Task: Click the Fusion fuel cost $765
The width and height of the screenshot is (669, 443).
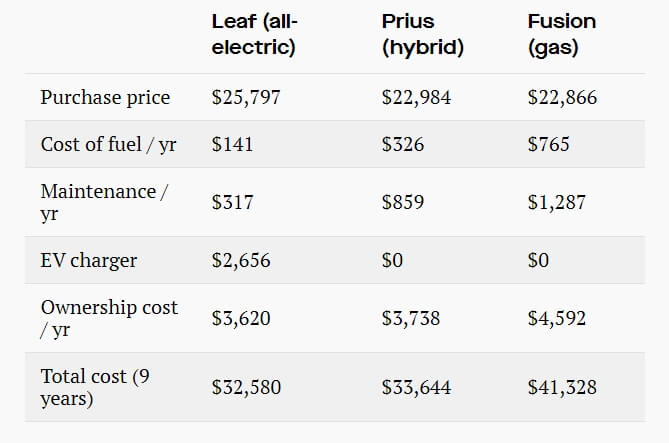Action: click(x=548, y=144)
